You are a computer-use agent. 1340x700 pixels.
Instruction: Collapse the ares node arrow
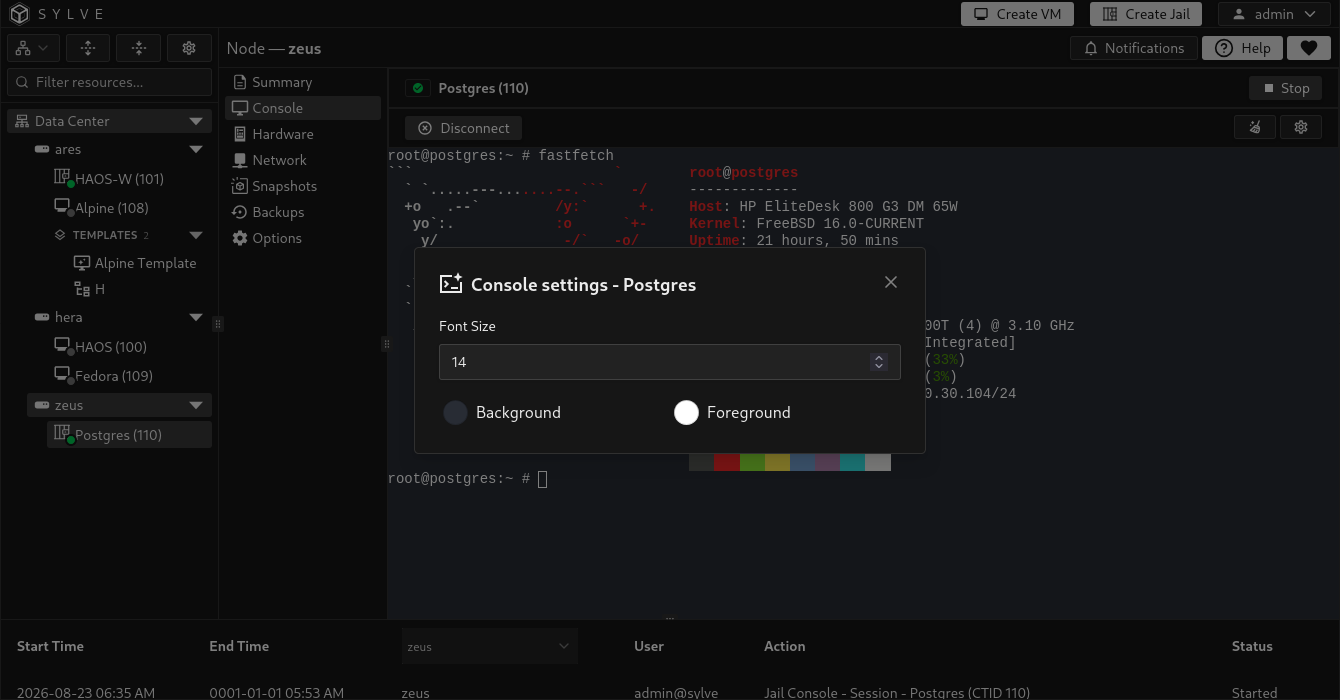[x=196, y=149]
